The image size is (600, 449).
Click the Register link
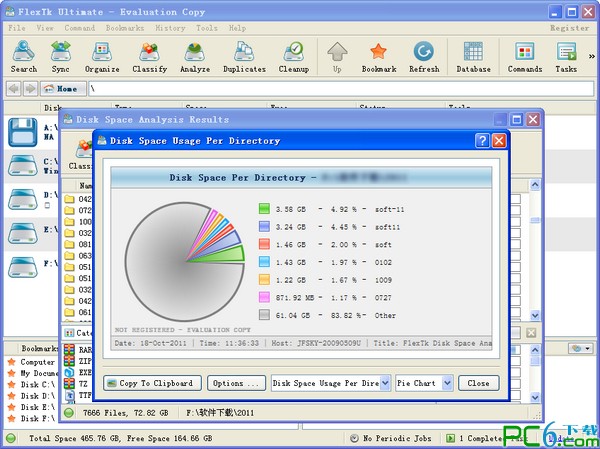[569, 28]
